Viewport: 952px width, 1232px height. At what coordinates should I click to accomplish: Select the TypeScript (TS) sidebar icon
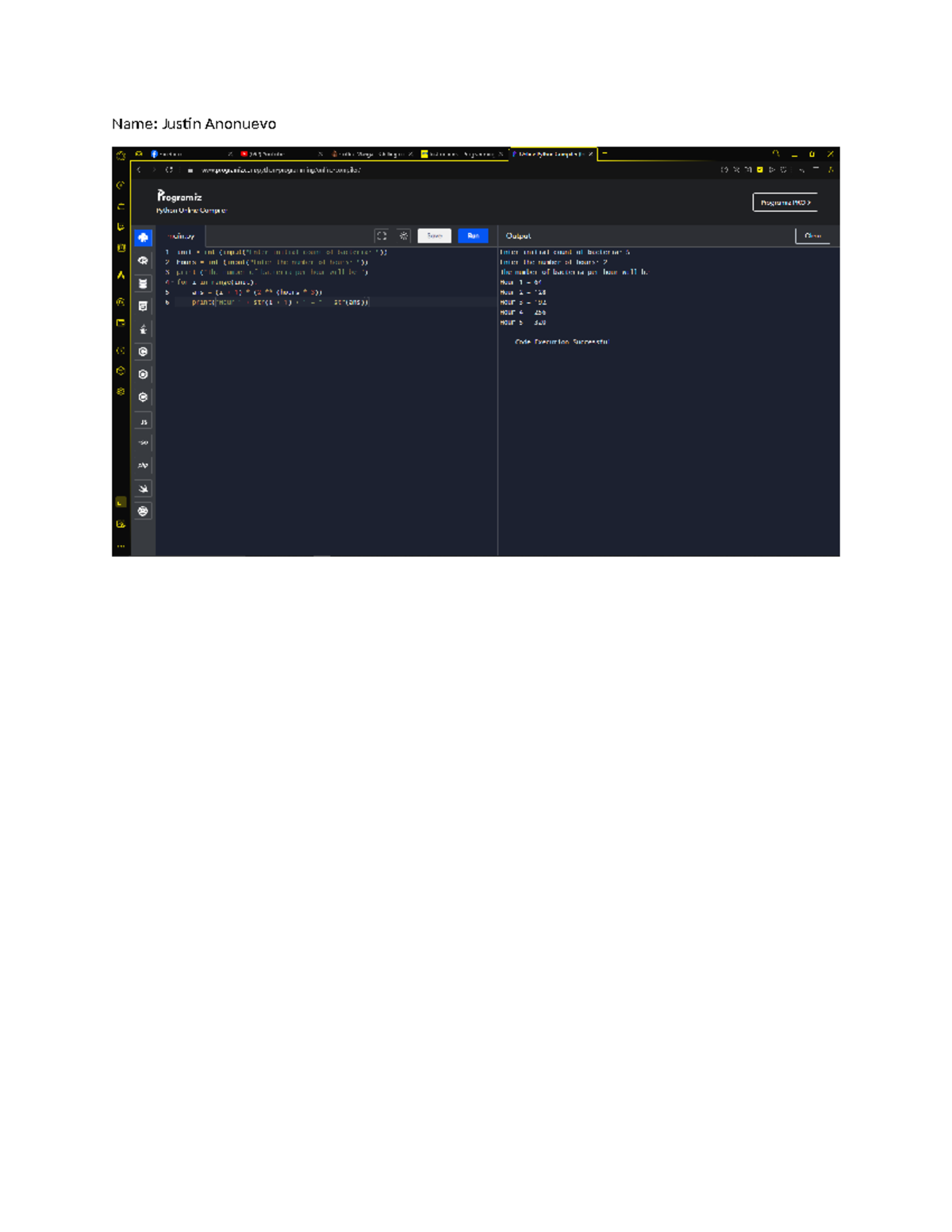coord(143,441)
